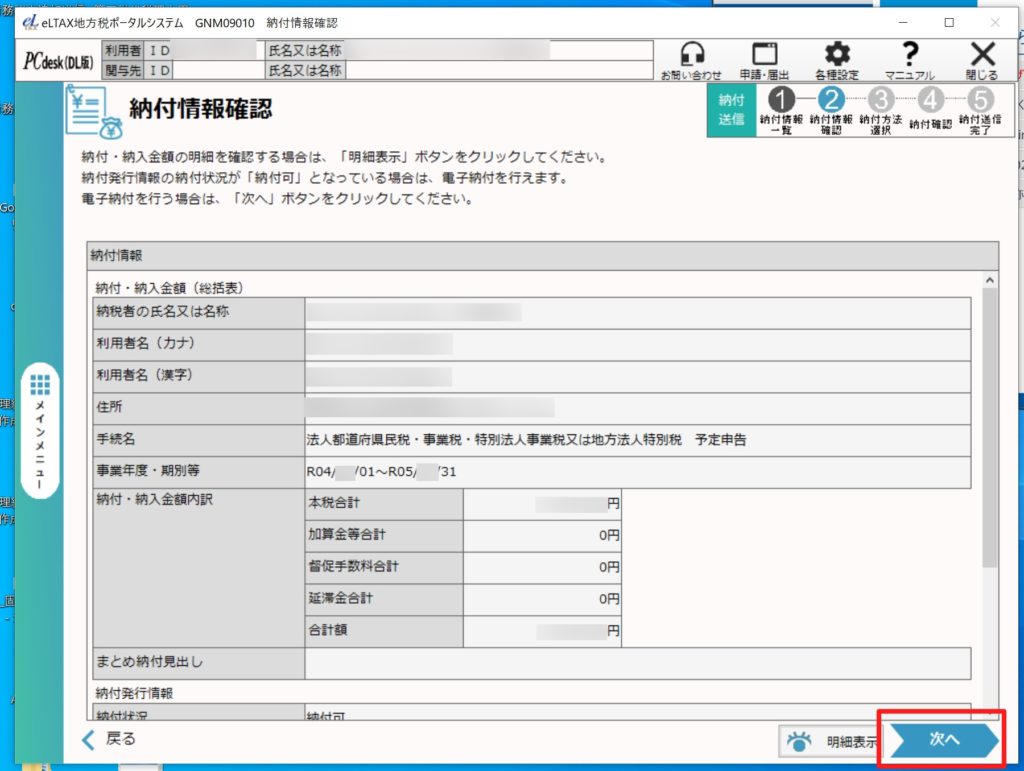The width and height of the screenshot is (1024, 771).
Task: Maximize the eLTAX window
Action: (x=949, y=22)
